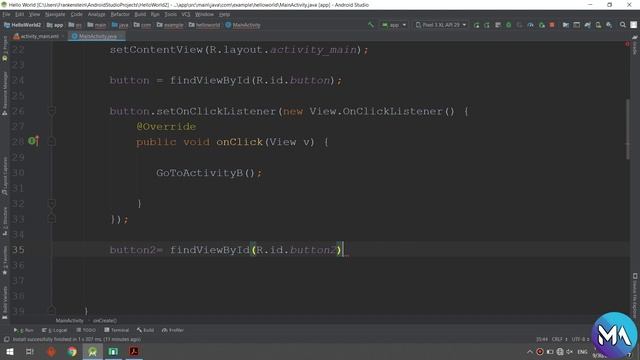640x360 pixels.
Task: Click the fold end marker at line 32
Action: (x=52, y=203)
